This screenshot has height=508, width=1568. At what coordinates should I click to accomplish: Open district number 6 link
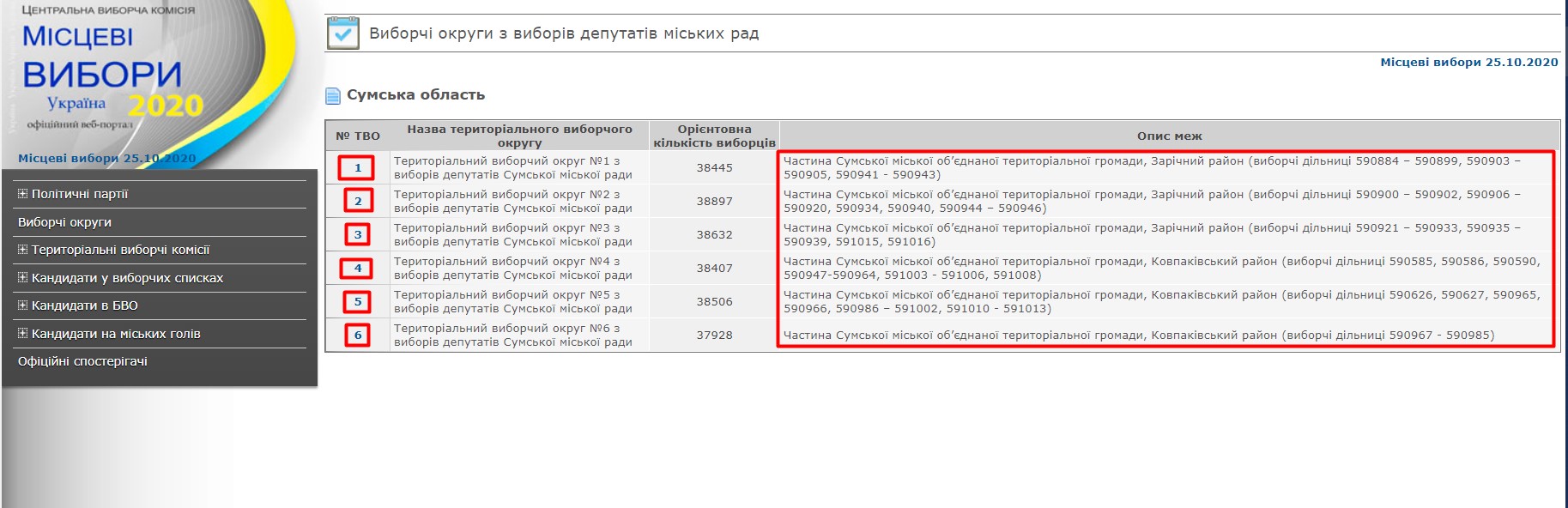pos(358,336)
